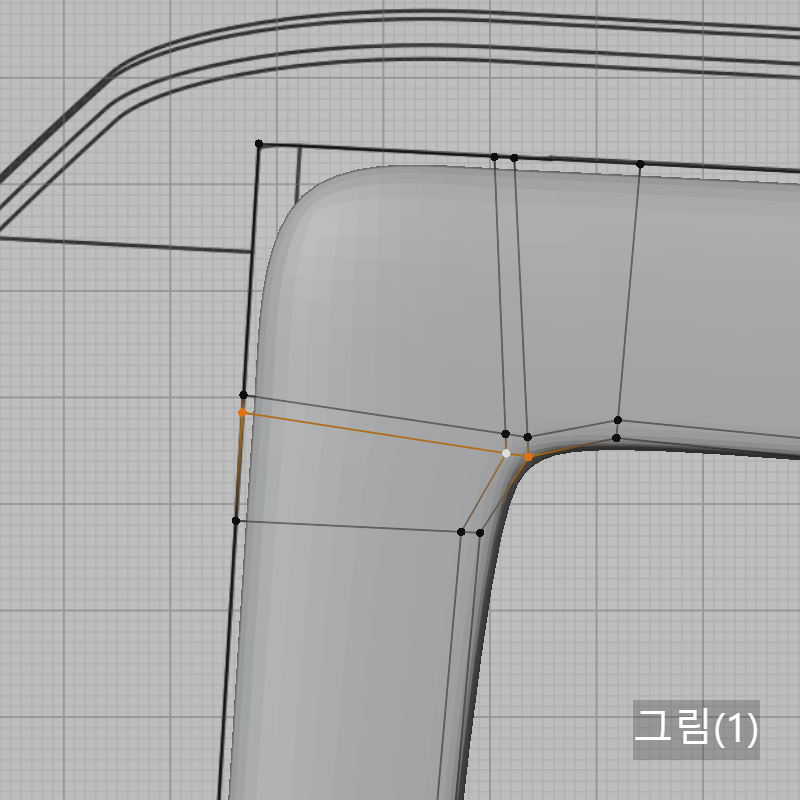
Task: Select the orange vertex right beside the white vertex
Action: 528,457
